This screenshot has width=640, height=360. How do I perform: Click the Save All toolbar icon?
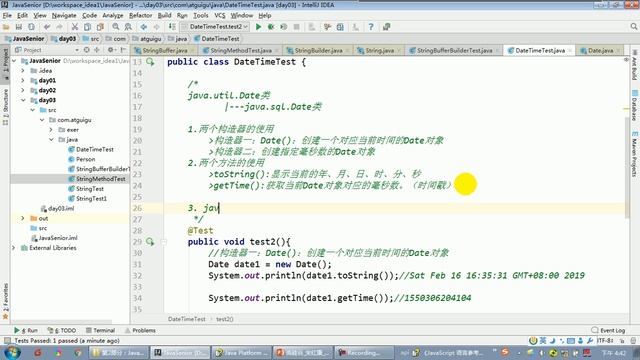click(19, 27)
